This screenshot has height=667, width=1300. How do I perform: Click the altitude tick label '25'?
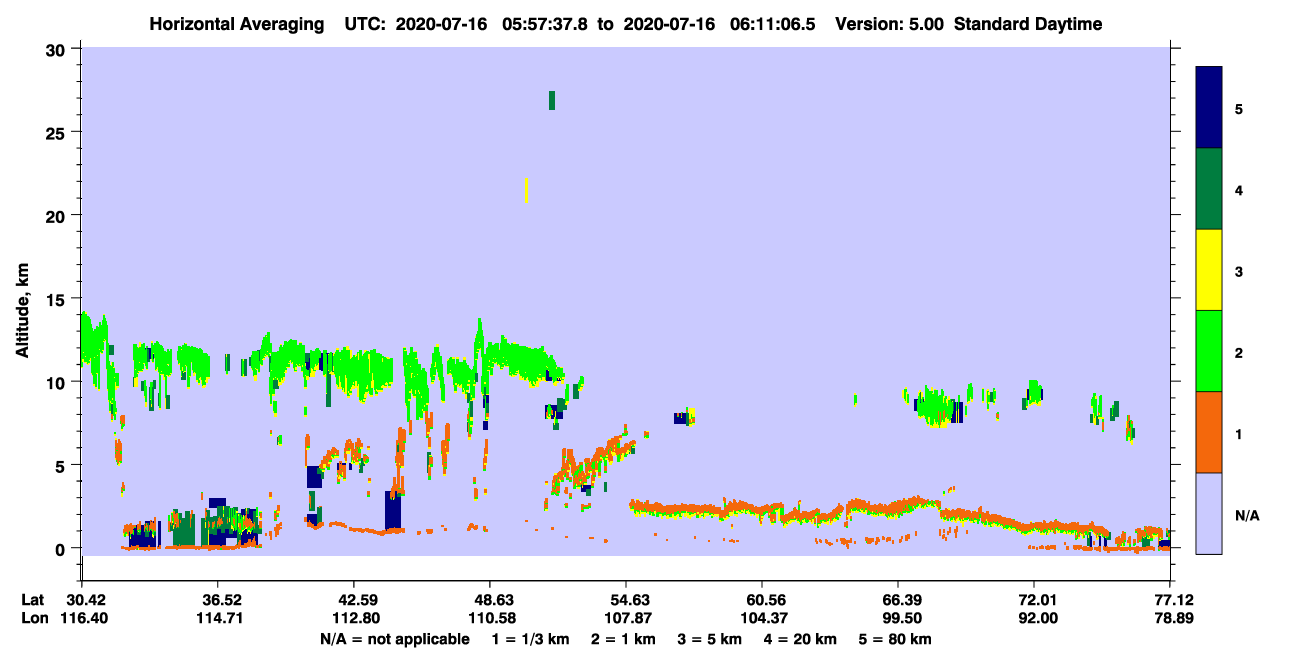pos(56,132)
